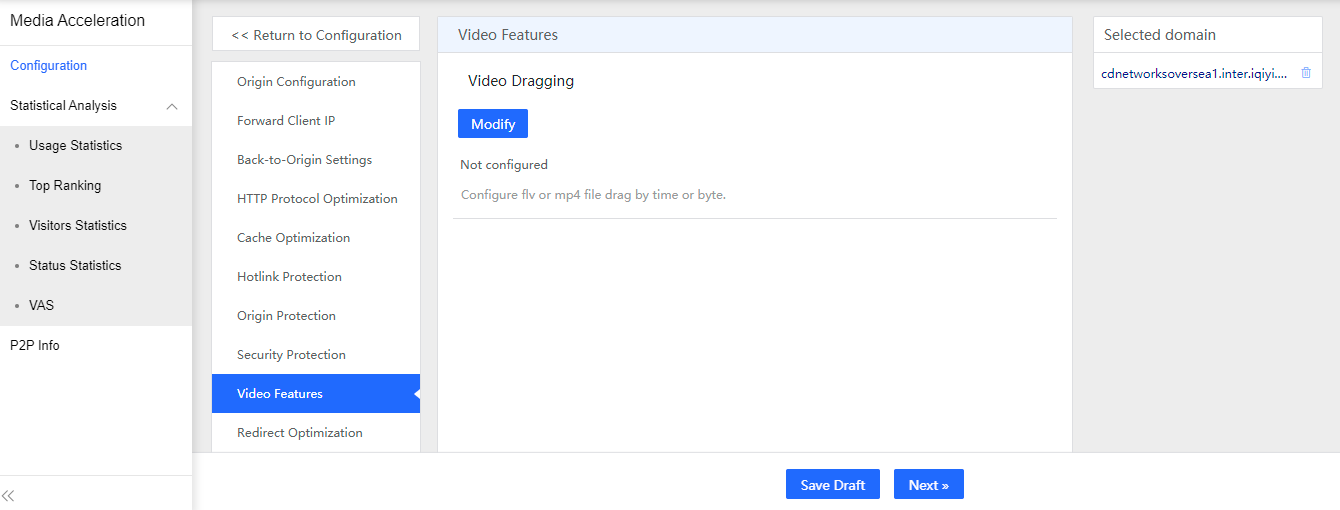Proceed with the Next button

pos(928,485)
